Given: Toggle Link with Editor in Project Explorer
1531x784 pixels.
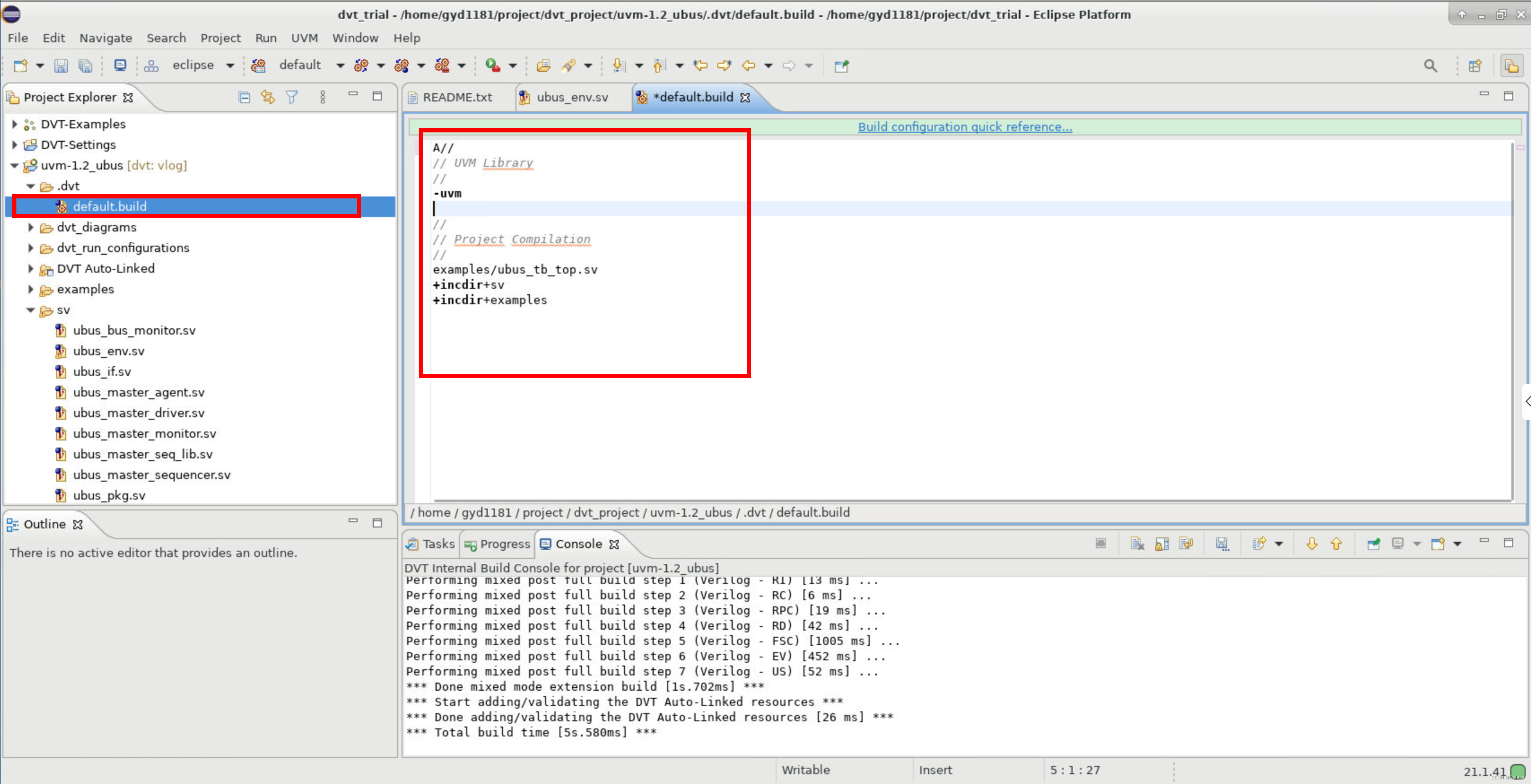Looking at the screenshot, I should point(267,97).
